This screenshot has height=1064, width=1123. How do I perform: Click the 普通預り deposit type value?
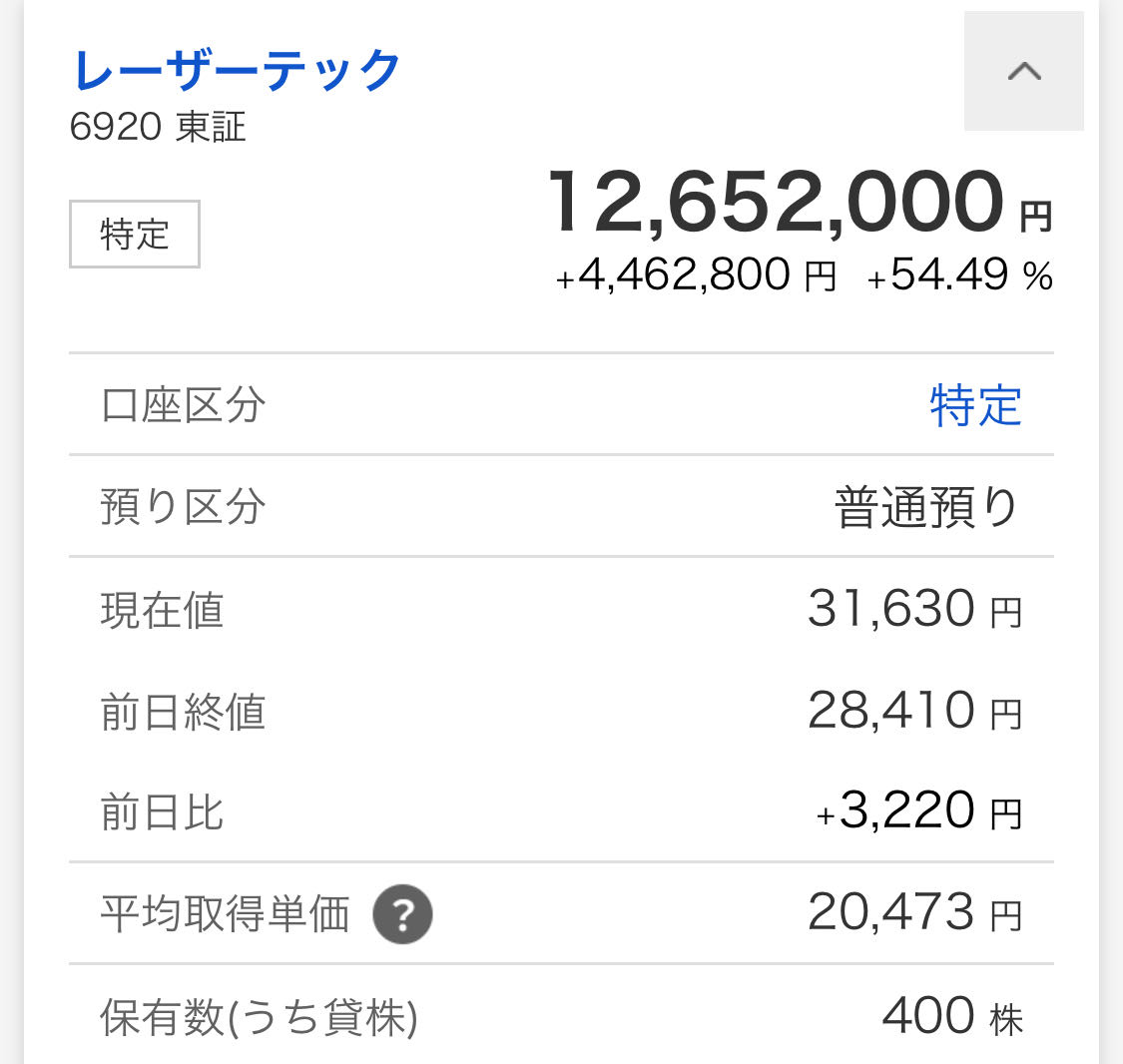click(926, 507)
